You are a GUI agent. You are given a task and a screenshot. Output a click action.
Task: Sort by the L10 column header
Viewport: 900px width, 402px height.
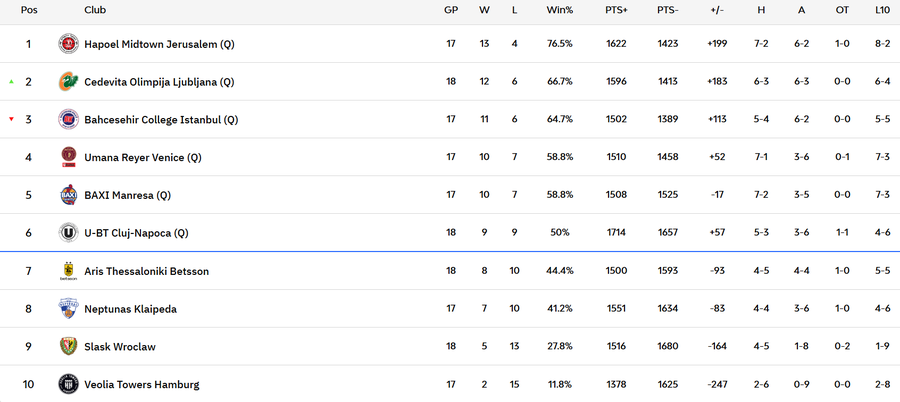click(x=882, y=10)
